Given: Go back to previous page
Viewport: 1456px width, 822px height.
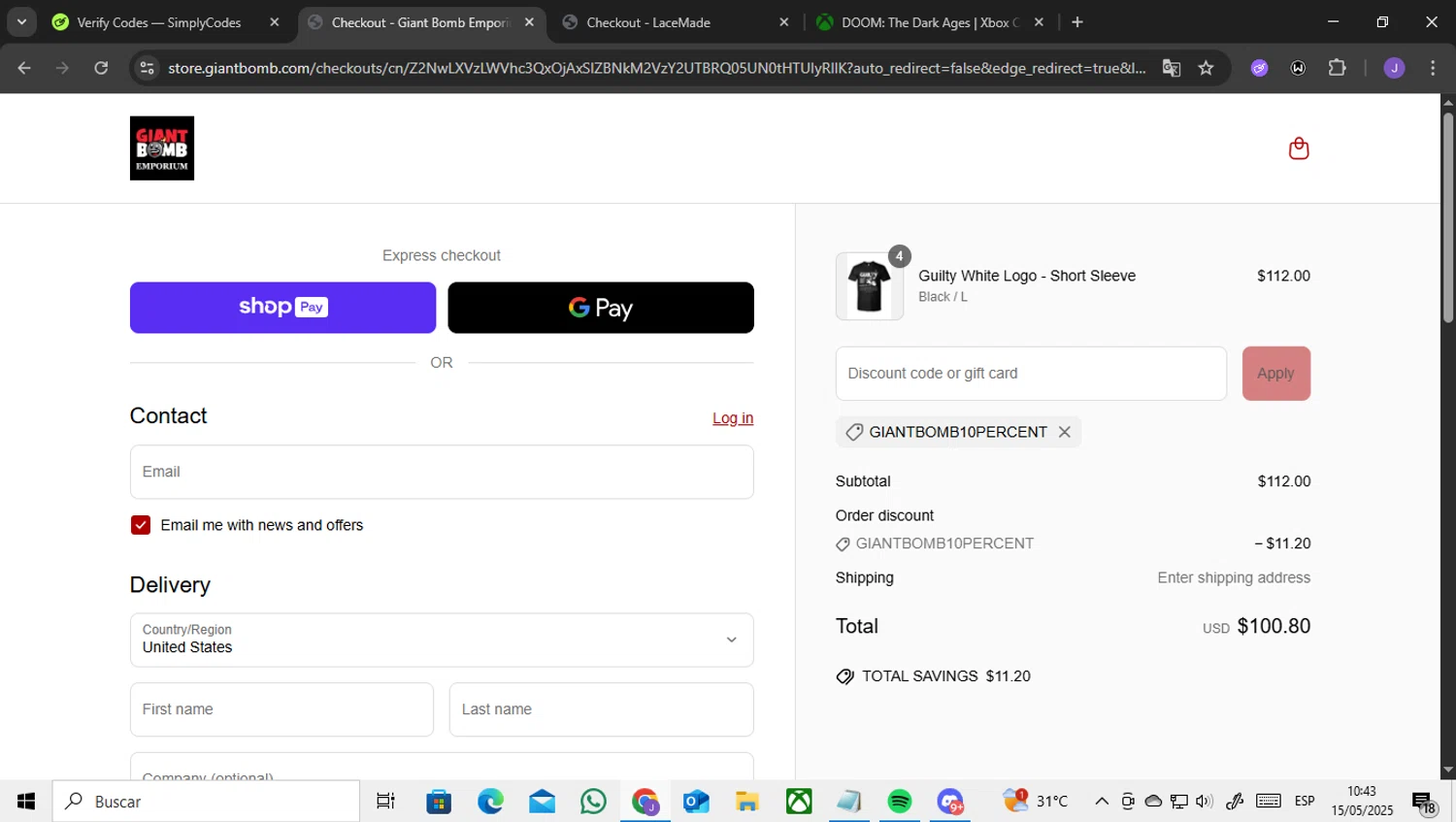Looking at the screenshot, I should coord(24,68).
